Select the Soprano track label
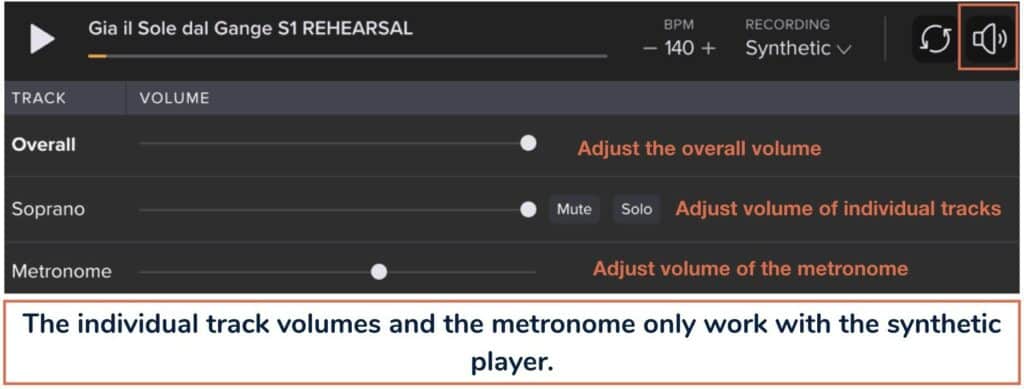The image size is (1024, 389). 48,209
